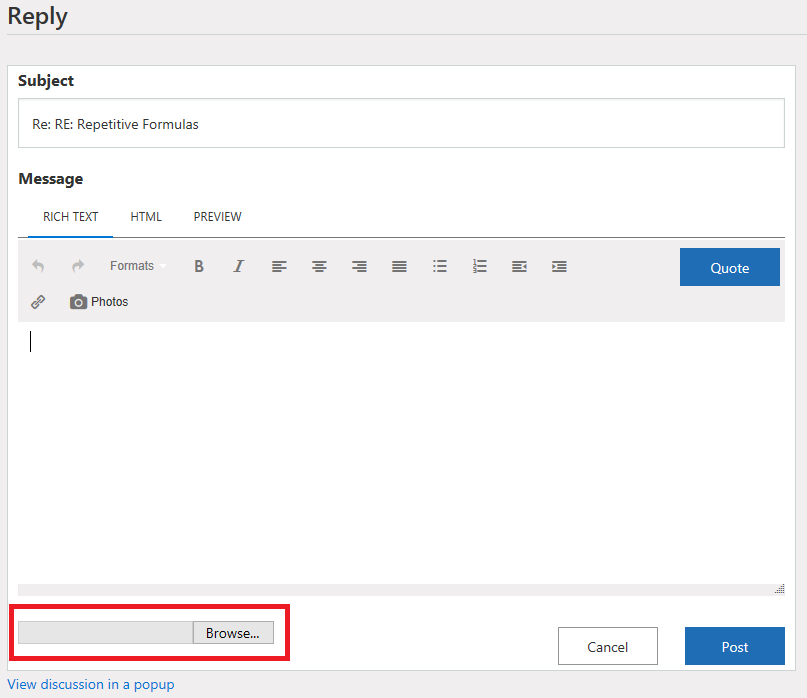The height and width of the screenshot is (698, 807).
Task: Add Photos with camera icon
Action: 99,302
